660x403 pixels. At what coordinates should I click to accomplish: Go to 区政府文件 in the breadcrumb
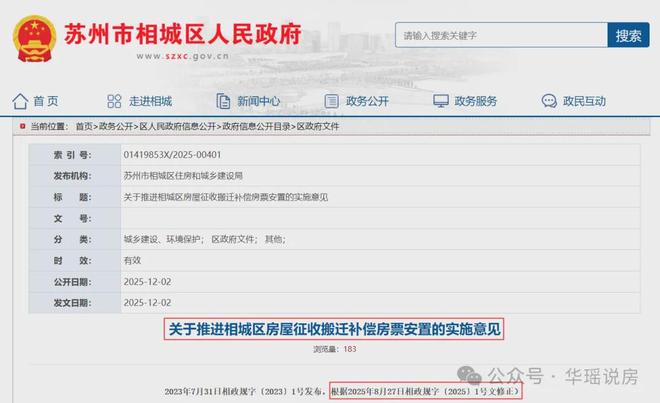[317, 126]
